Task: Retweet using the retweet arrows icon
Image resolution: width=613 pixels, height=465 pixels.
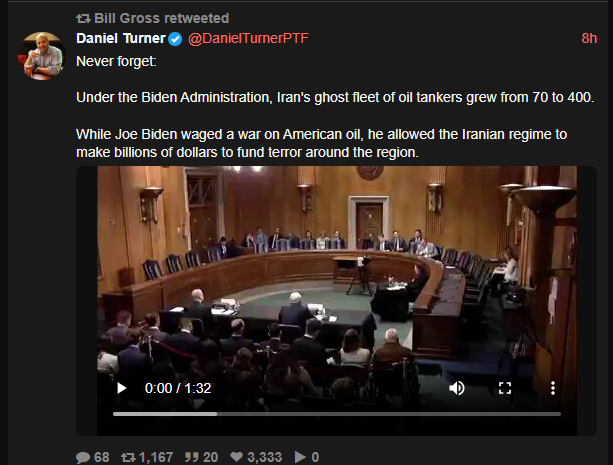Action: click(x=128, y=457)
